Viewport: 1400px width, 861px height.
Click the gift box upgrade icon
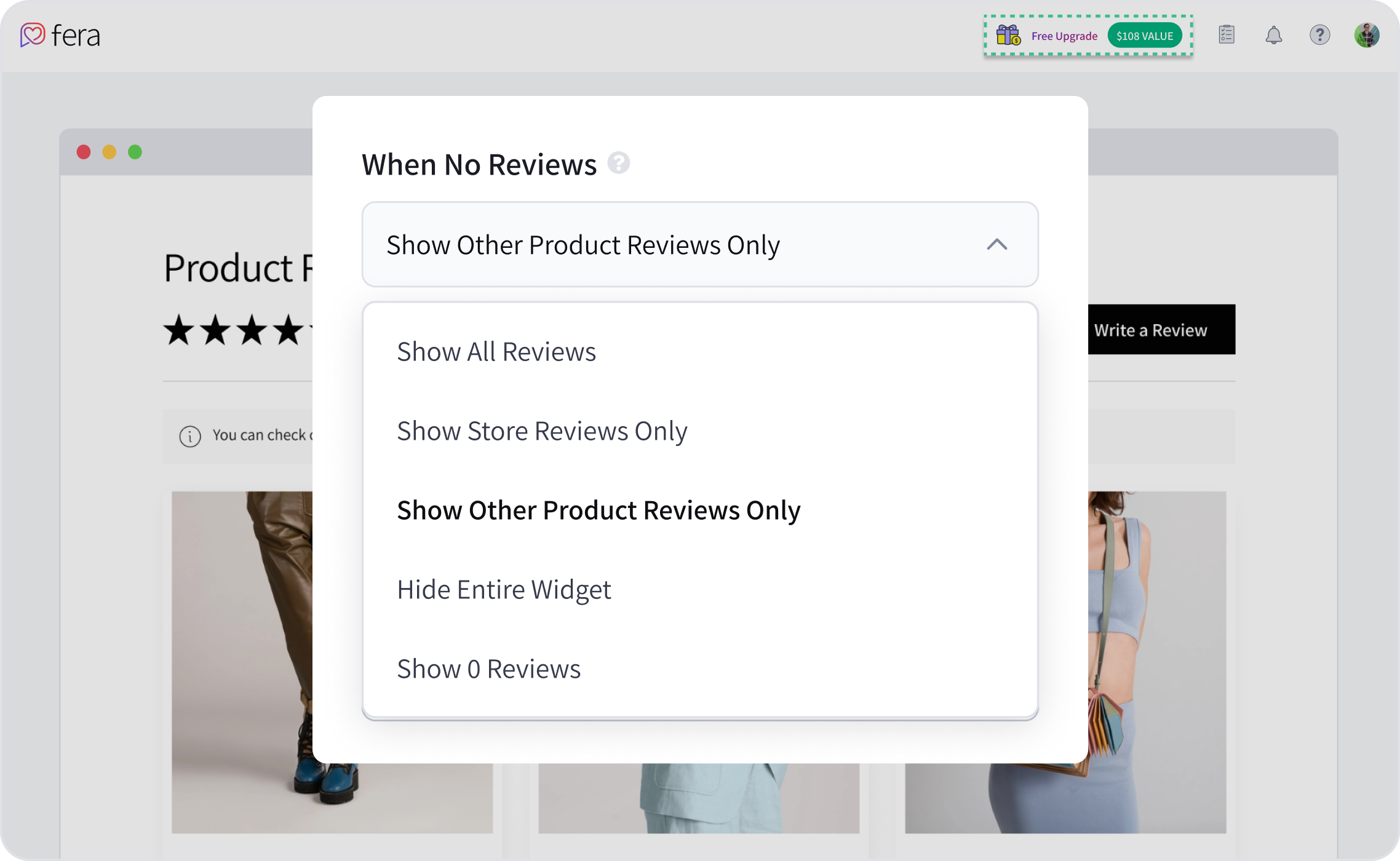(1008, 35)
